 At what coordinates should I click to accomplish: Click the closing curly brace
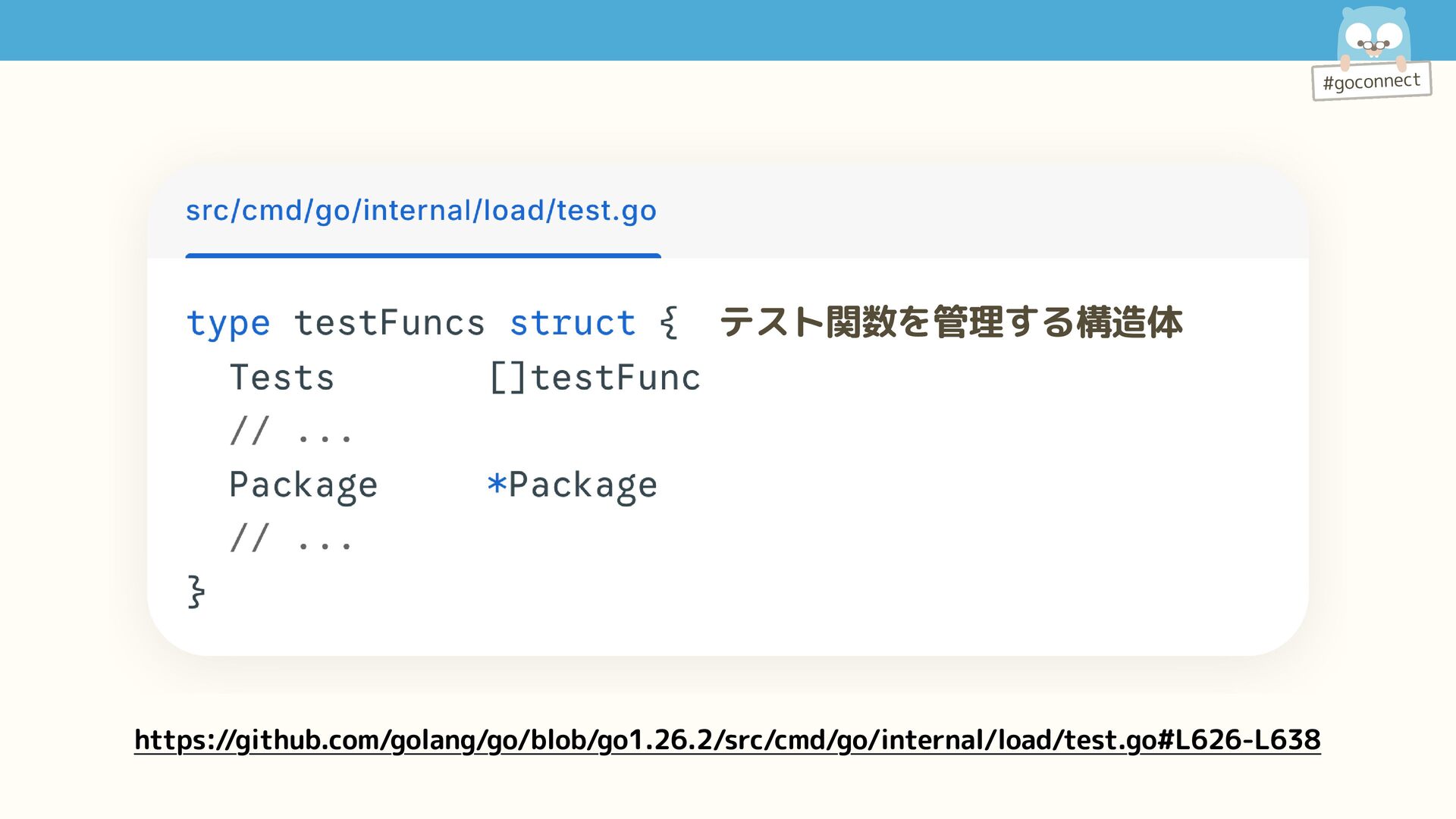point(196,592)
